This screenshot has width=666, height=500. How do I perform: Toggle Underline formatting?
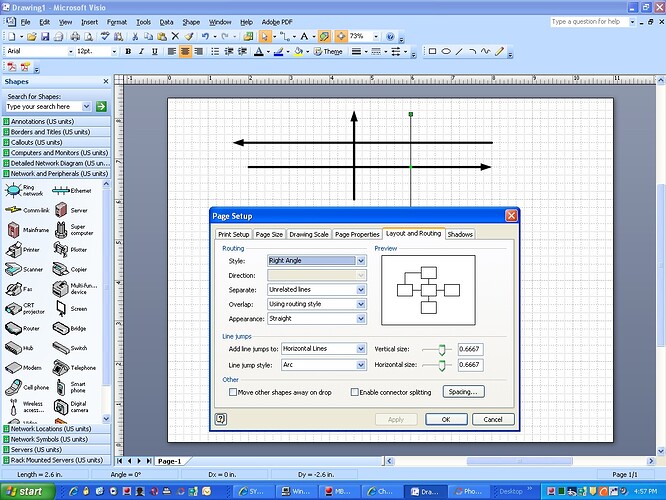coord(155,51)
